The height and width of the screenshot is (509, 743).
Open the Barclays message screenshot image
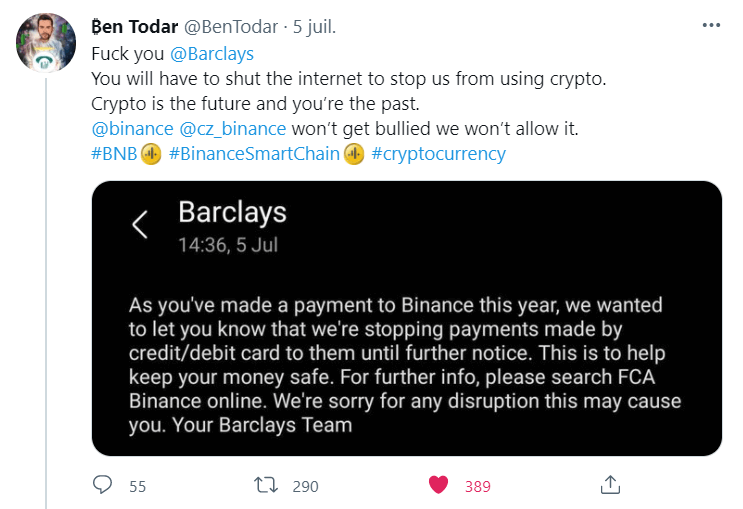point(406,318)
